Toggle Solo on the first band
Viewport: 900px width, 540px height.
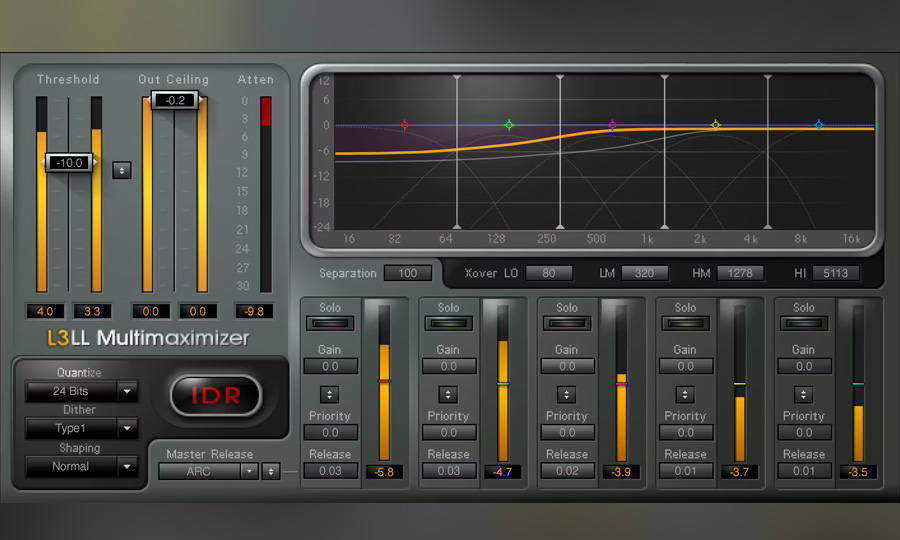(329, 323)
